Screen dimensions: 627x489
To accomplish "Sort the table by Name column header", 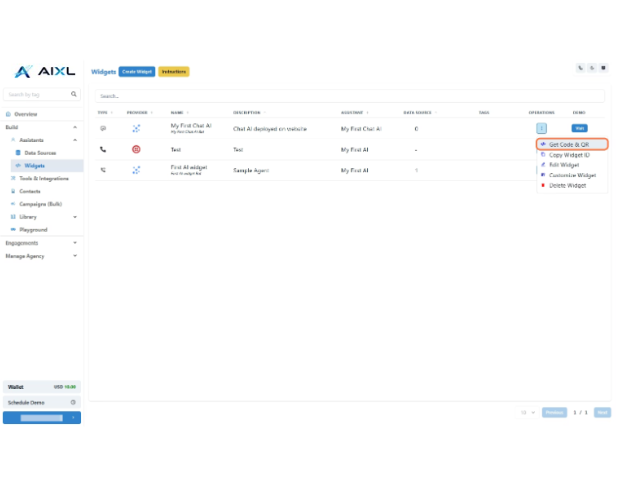I will pos(178,113).
